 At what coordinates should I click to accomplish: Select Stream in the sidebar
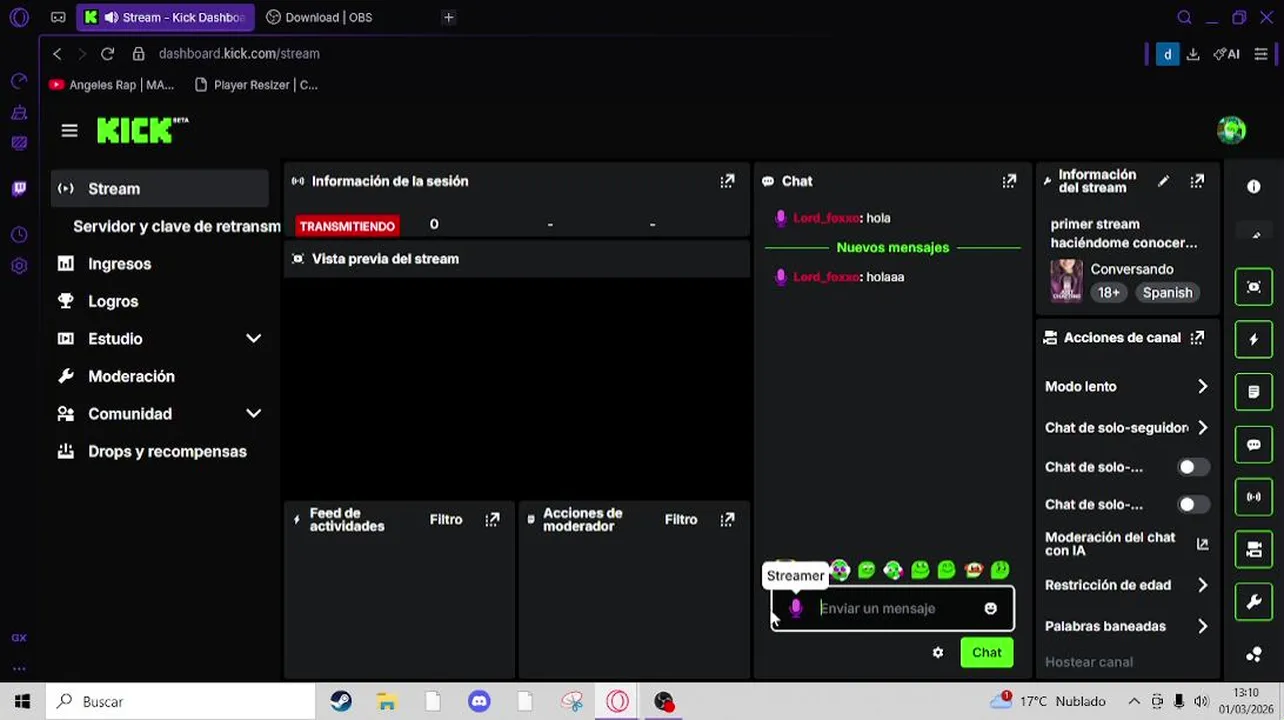coord(160,189)
